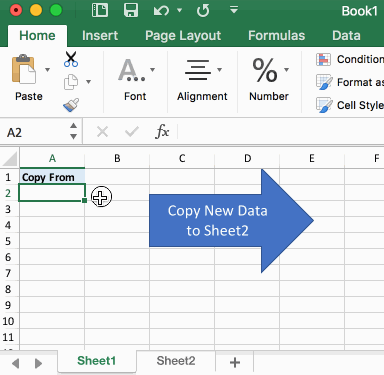384x375 pixels.
Task: Select column C header
Action: click(182, 159)
